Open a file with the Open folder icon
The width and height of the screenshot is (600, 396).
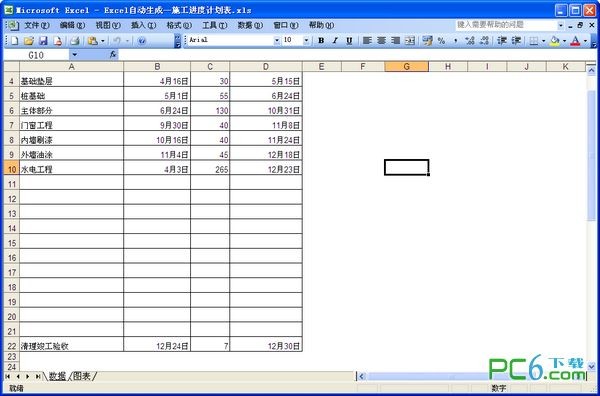pos(29,41)
